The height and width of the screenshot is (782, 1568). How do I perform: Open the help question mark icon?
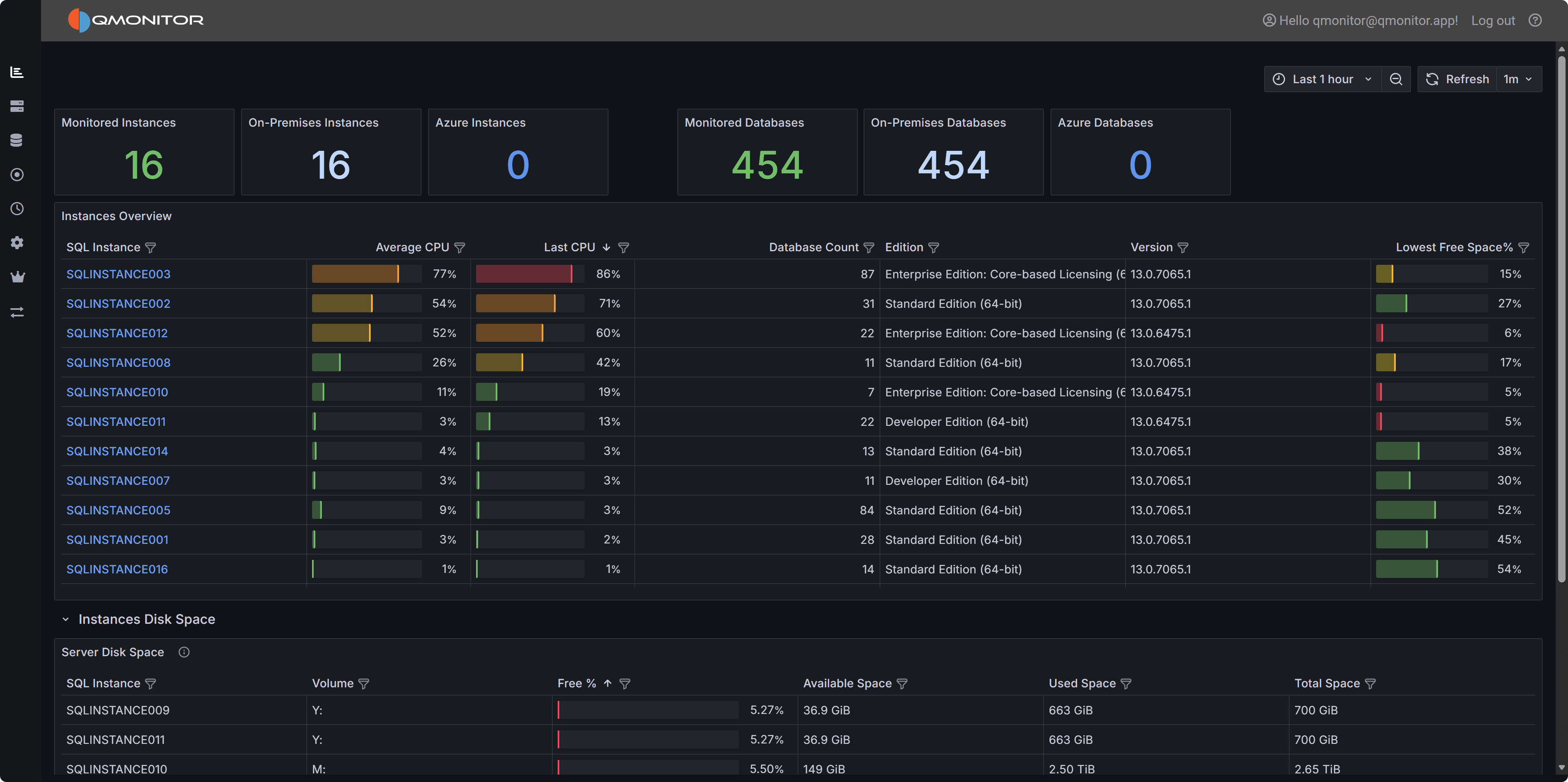coord(1535,20)
